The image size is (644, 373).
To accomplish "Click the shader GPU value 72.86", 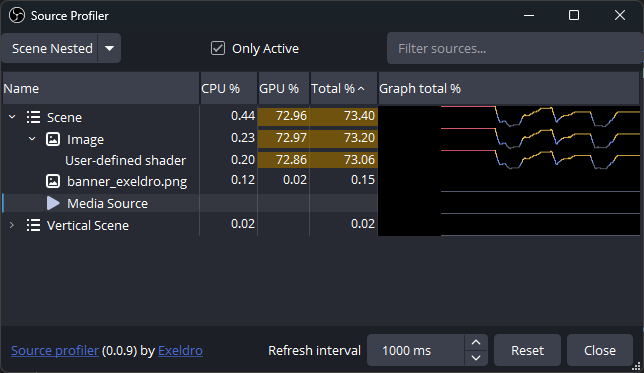I will 291,159.
